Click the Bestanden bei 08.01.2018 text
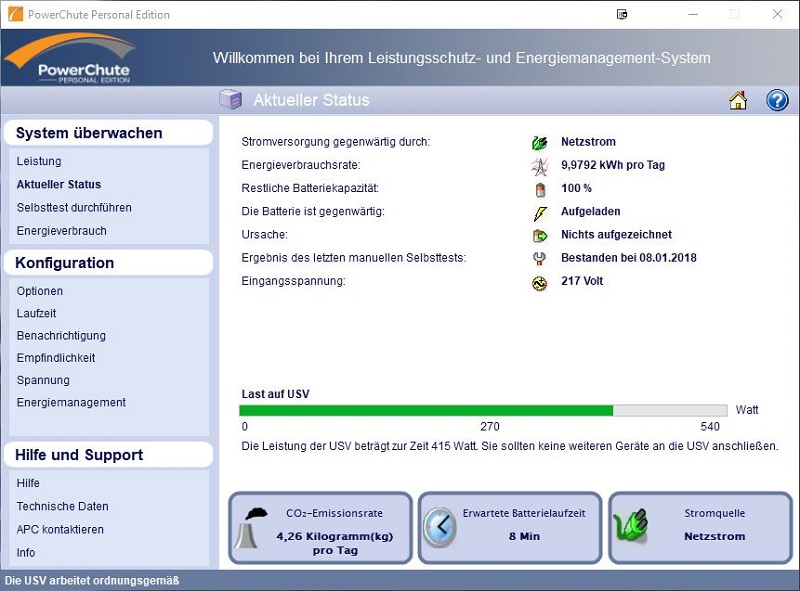Screen dimensions: 800x591 pyautogui.click(x=629, y=258)
